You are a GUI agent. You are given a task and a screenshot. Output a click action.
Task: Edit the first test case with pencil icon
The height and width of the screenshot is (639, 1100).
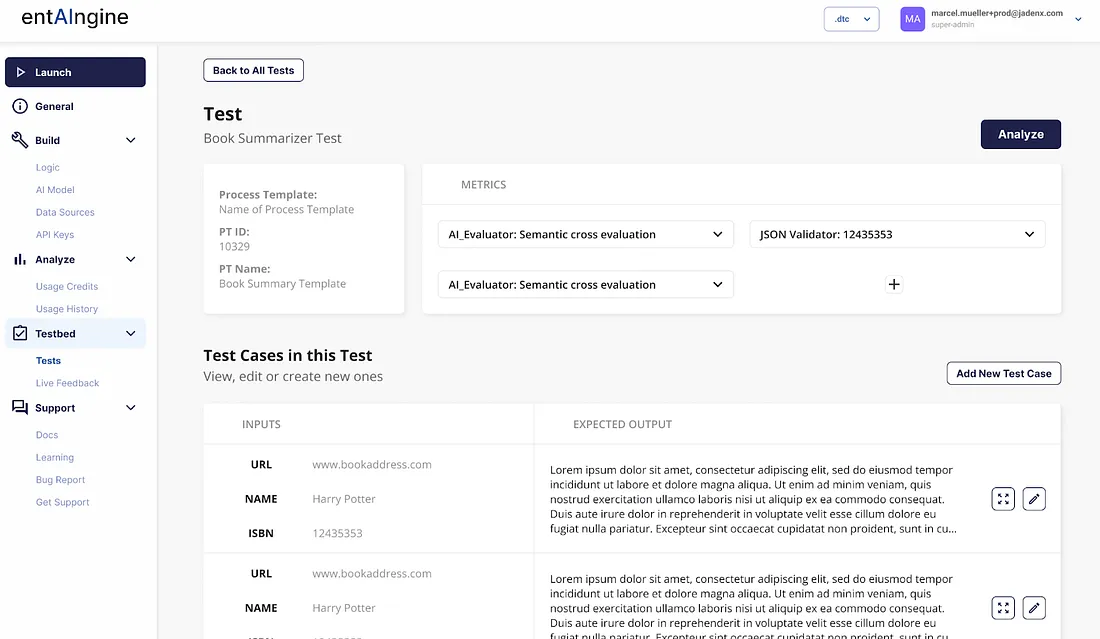coord(1034,499)
